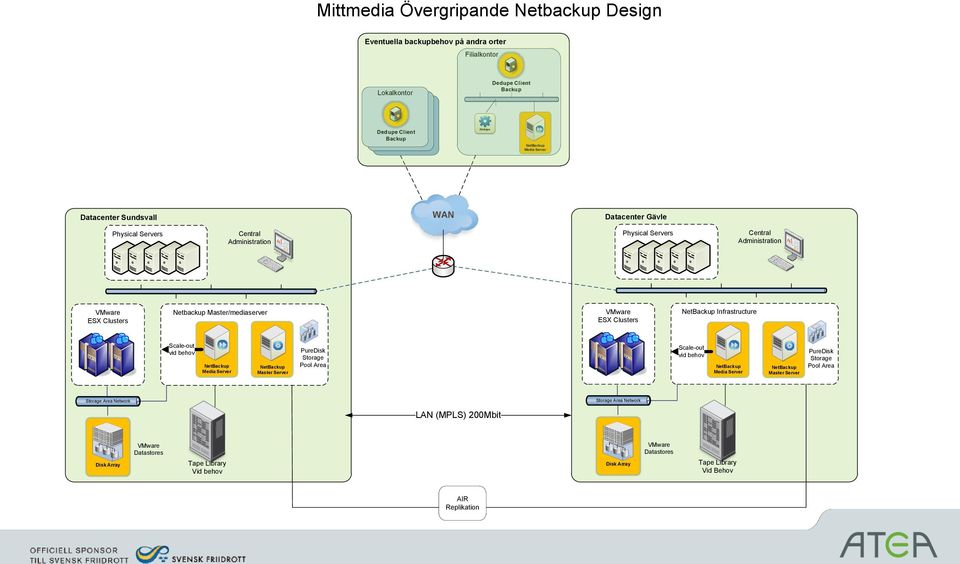
Task: Select the Filialkontor NetBackup Media Server icon
Action: point(535,132)
